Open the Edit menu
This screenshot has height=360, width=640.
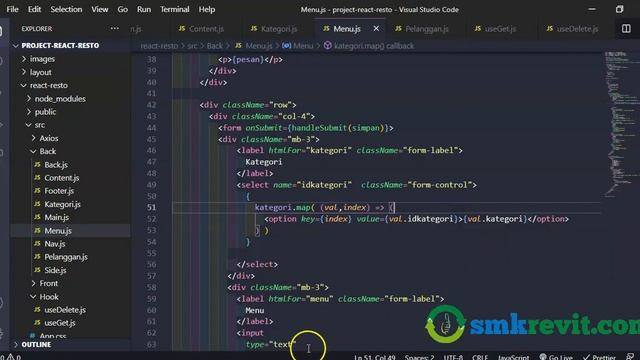tap(34, 9)
